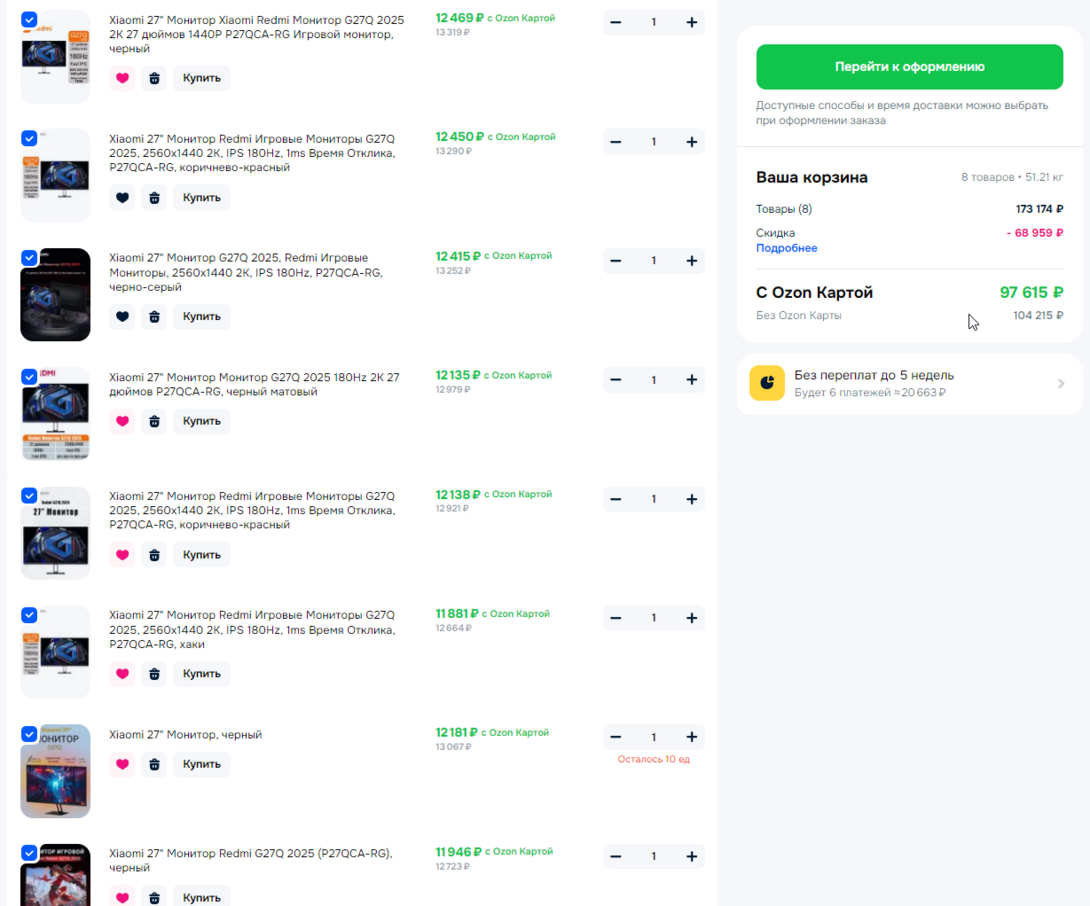Expand the Без переплат до 5 недель option
Image resolution: width=1090 pixels, height=906 pixels.
click(x=909, y=384)
